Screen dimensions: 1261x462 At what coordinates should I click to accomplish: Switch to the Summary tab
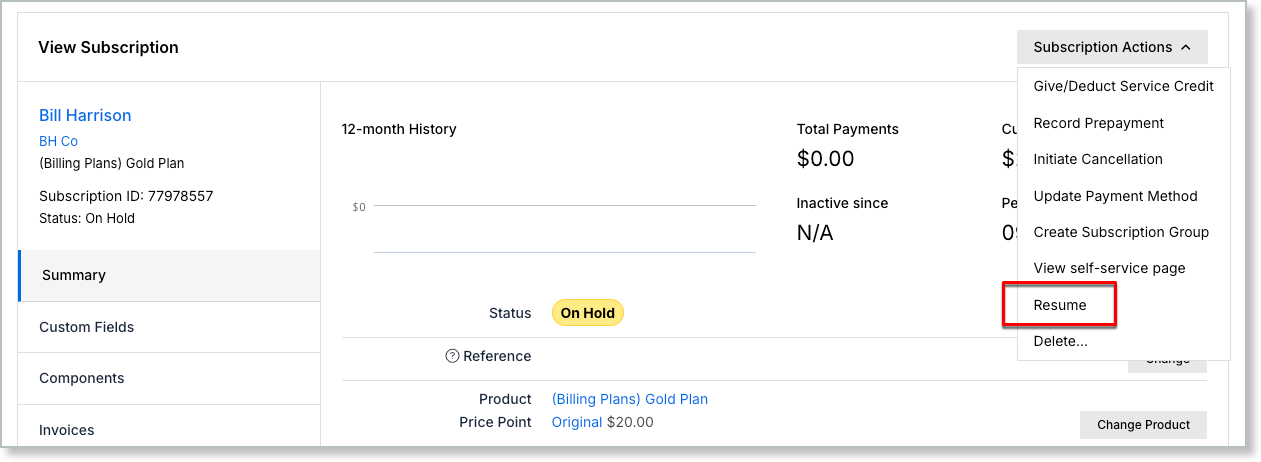coord(169,275)
